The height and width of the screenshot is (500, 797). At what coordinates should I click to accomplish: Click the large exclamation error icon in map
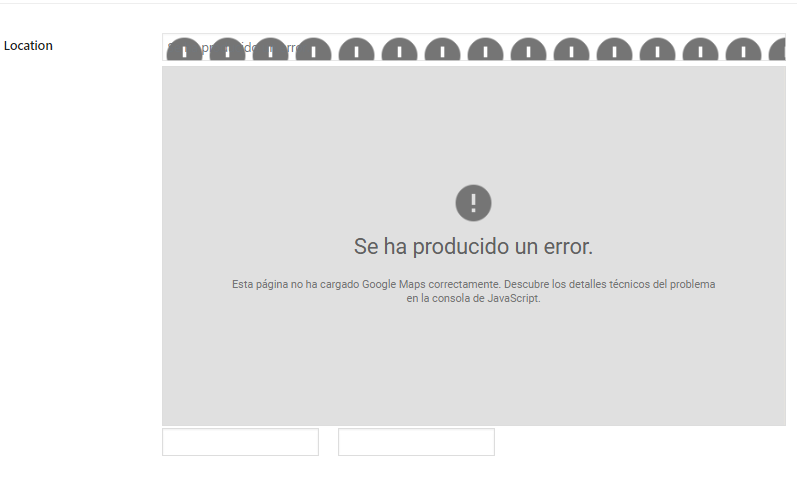[473, 203]
